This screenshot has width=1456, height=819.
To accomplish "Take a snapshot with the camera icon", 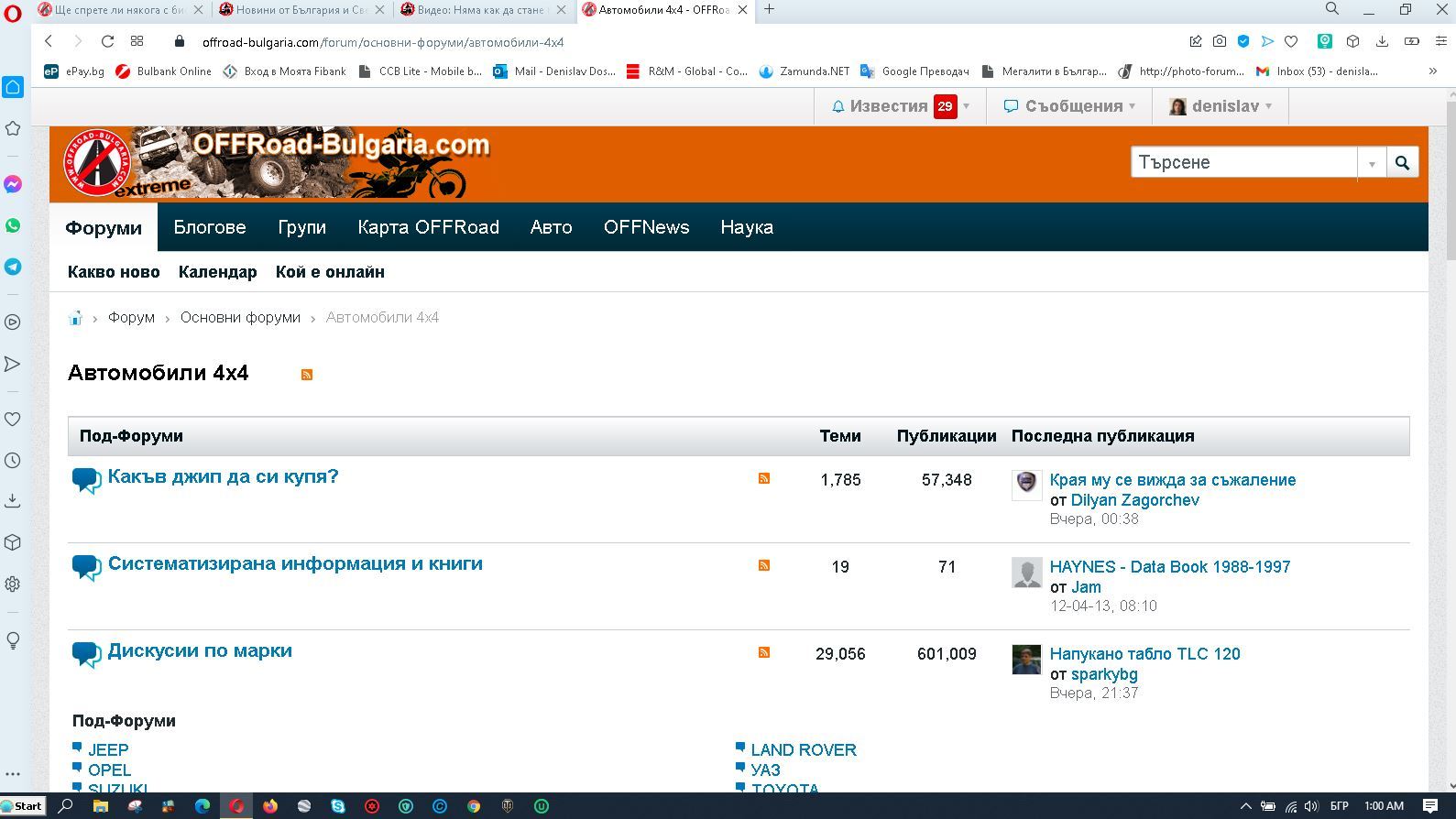I will click(1220, 41).
